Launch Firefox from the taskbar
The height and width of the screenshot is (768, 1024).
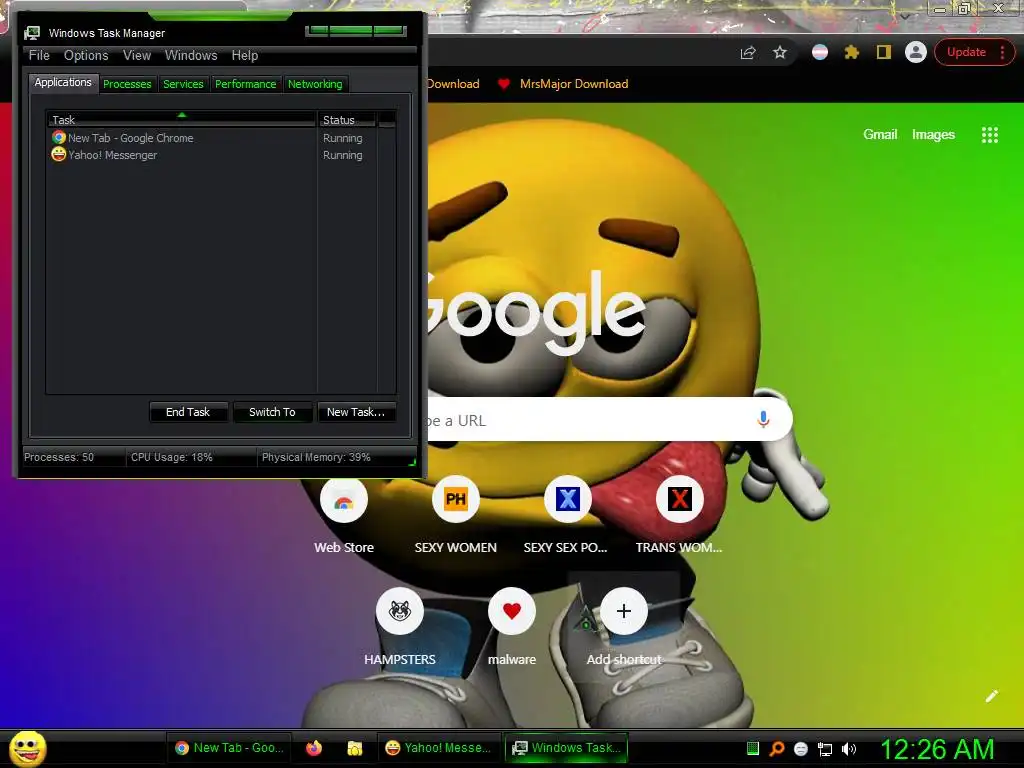(x=314, y=748)
